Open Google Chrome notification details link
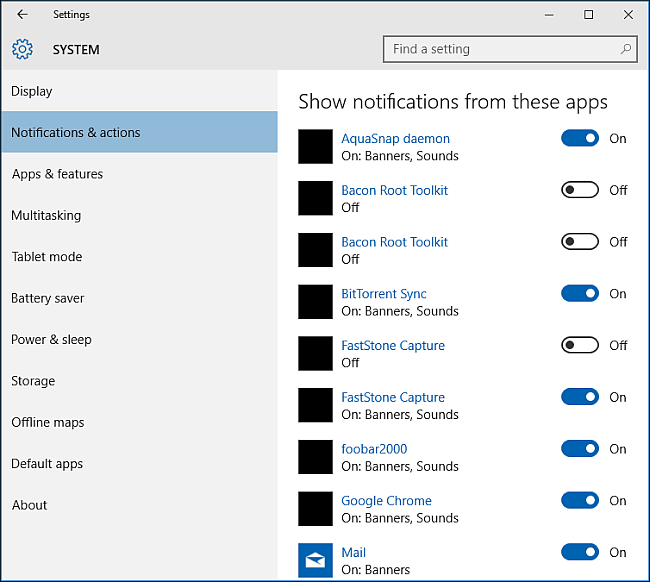650x582 pixels. click(386, 501)
